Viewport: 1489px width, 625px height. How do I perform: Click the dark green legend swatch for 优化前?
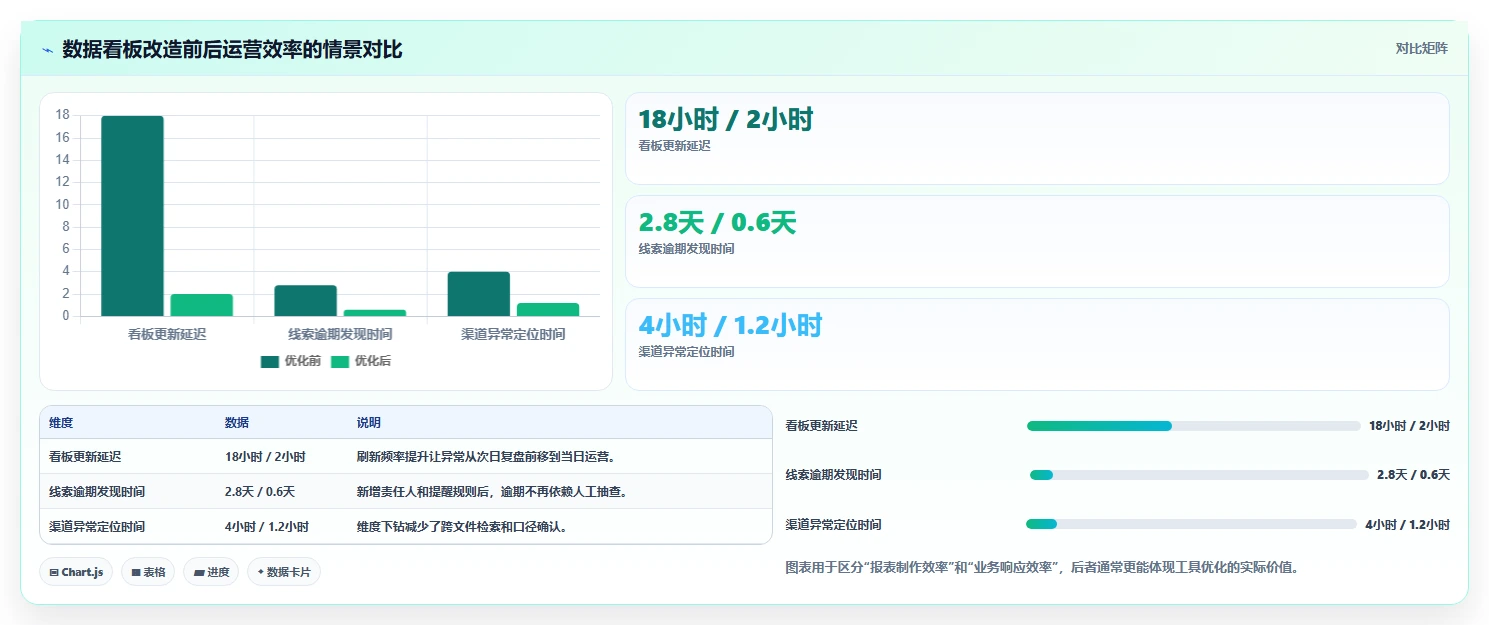[270, 362]
